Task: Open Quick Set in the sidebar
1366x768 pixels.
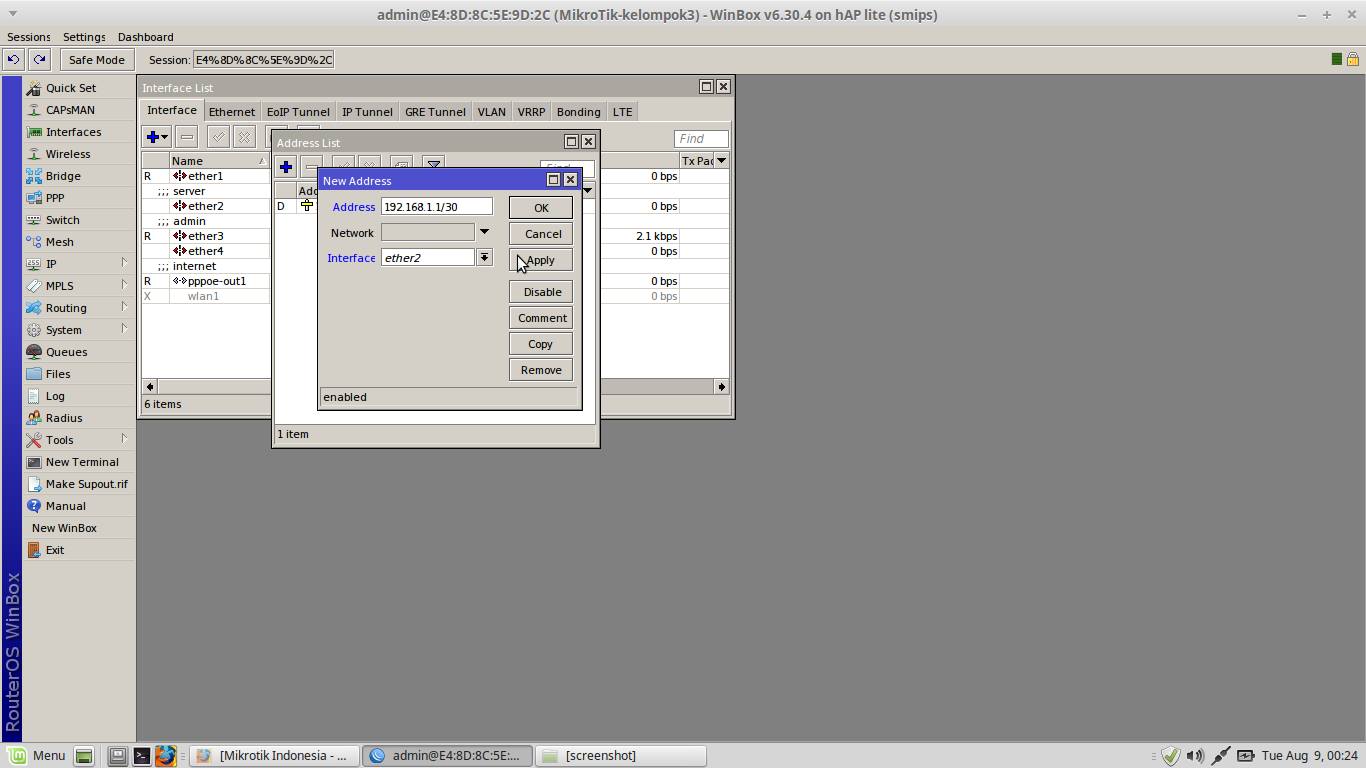Action: pyautogui.click(x=70, y=88)
